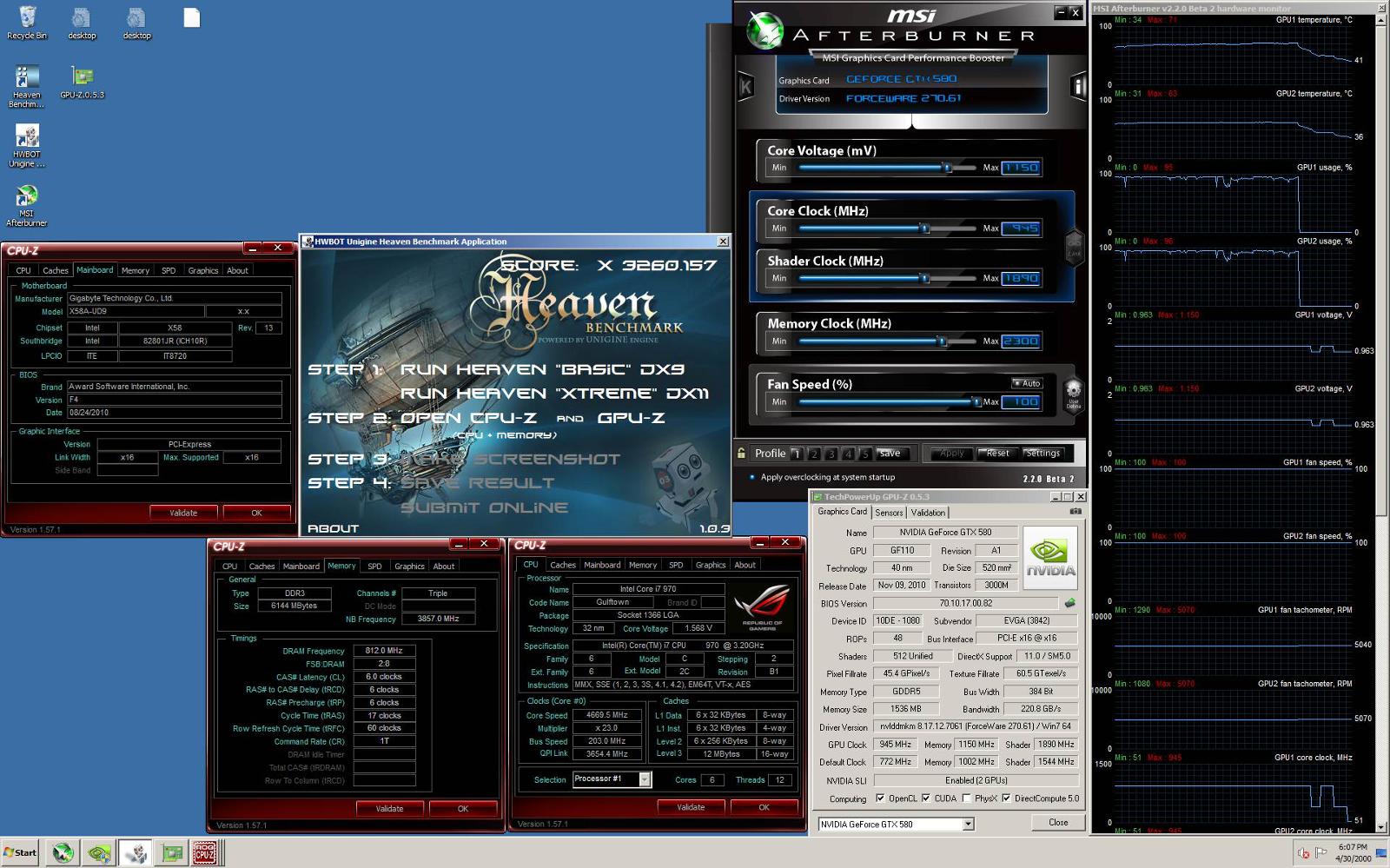Click the Core Clock slider handle
Screen dimensions: 1390x868
tap(925, 229)
